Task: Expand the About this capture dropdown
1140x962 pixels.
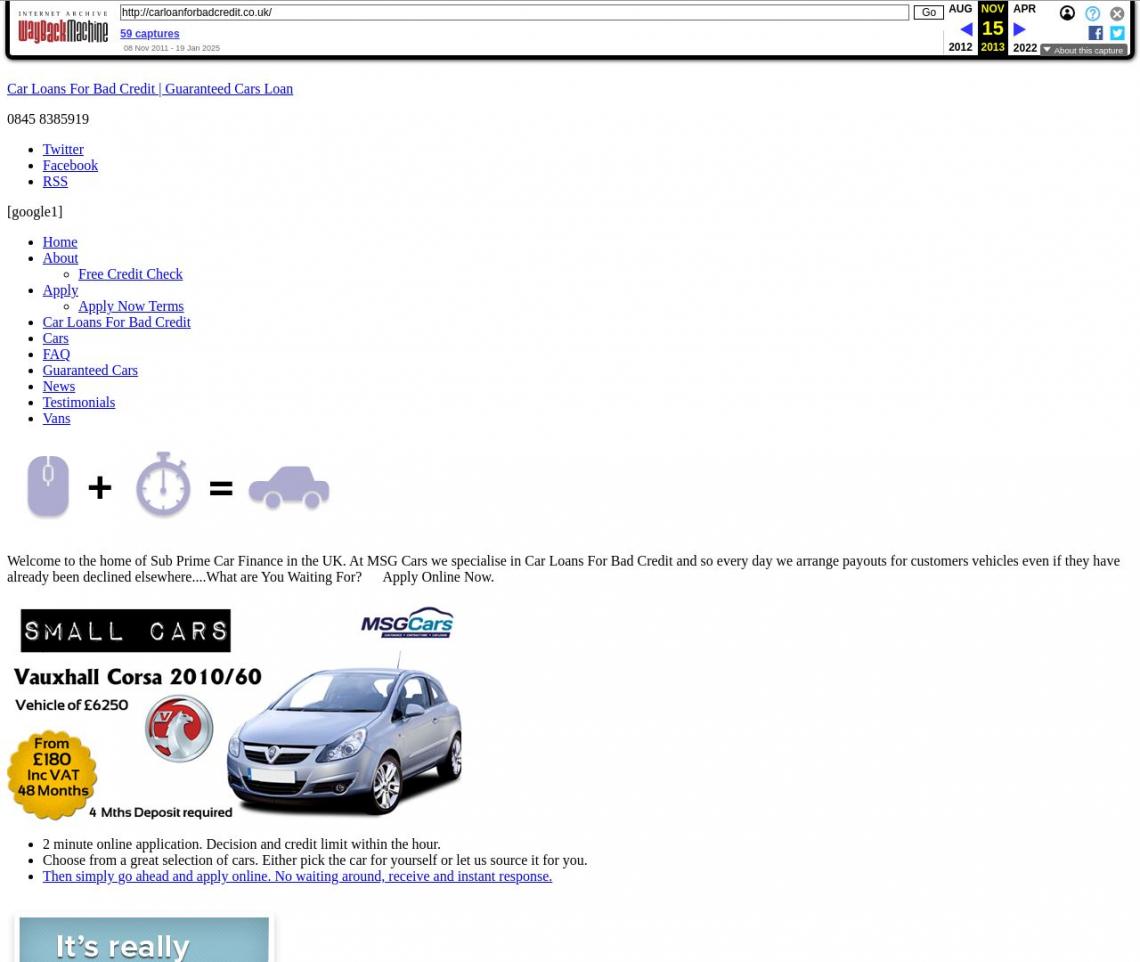Action: coord(1083,50)
